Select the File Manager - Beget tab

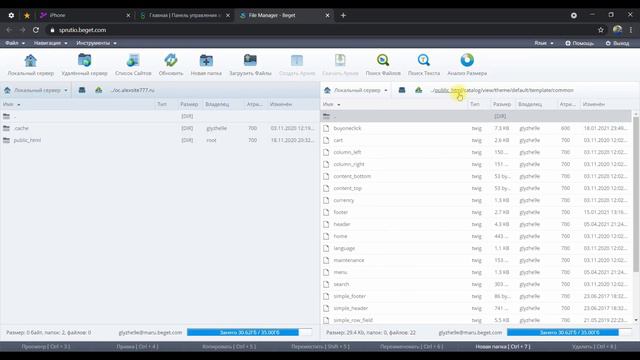tap(284, 15)
